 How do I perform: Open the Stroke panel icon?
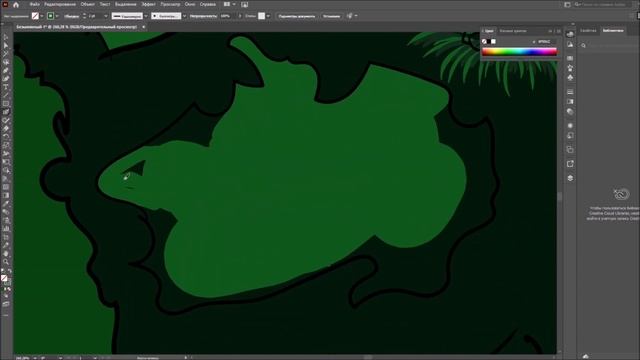[570, 92]
